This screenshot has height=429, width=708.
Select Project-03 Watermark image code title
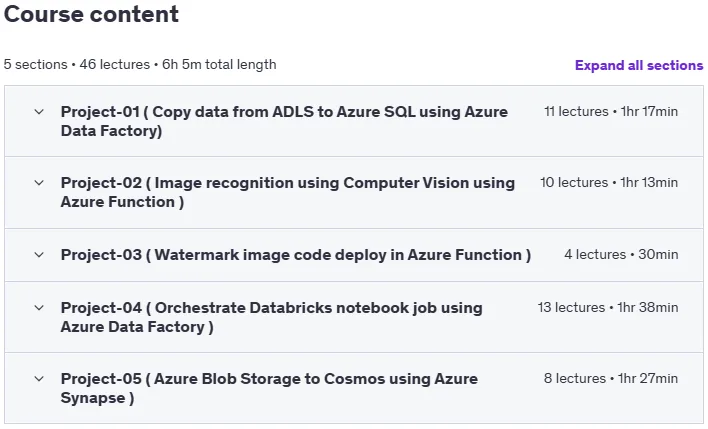click(x=296, y=255)
